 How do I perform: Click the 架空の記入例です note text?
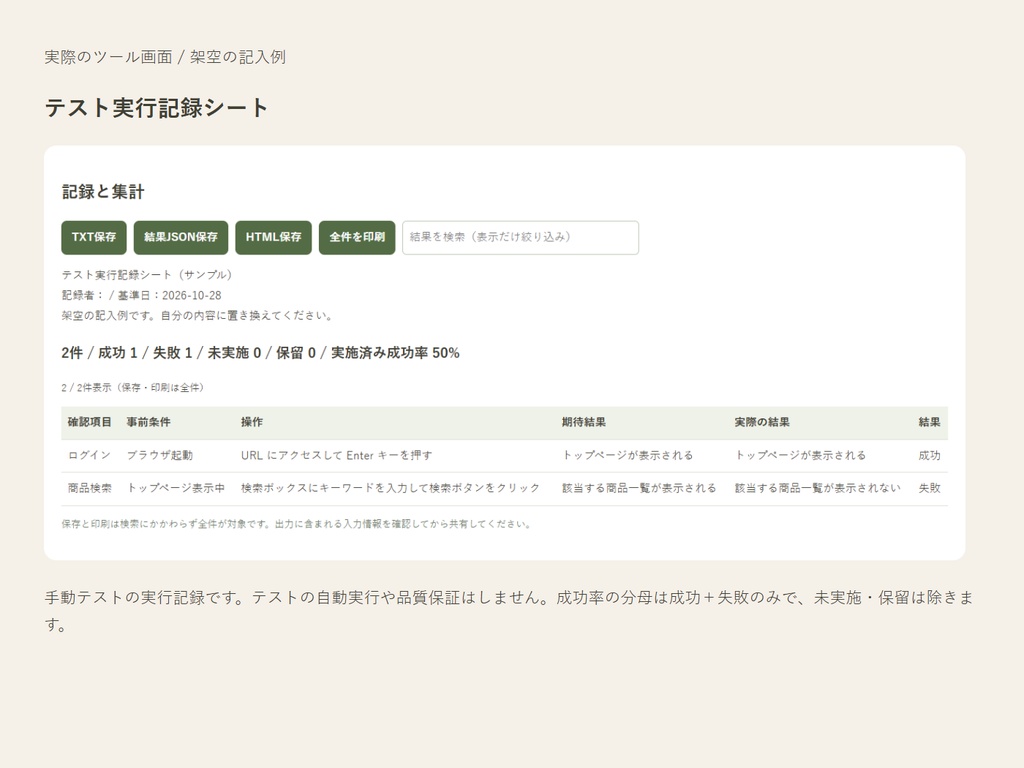(x=198, y=315)
